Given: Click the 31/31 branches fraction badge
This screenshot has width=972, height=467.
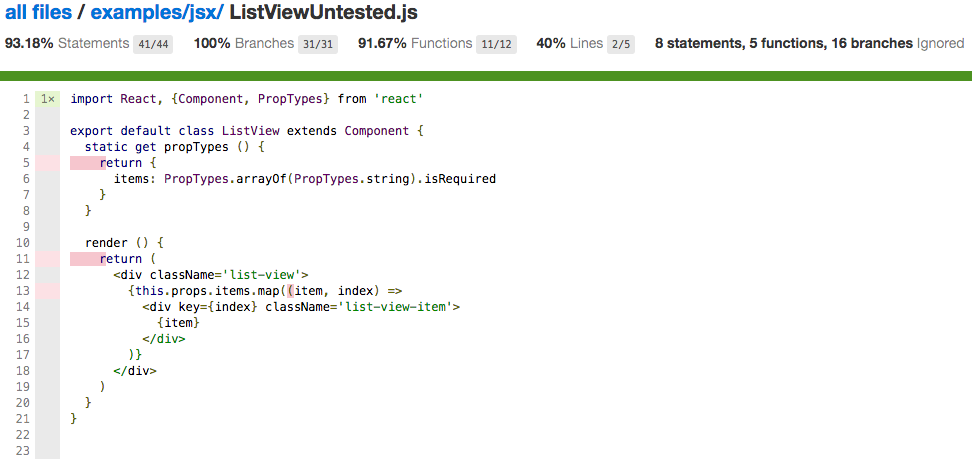Looking at the screenshot, I should [x=317, y=44].
